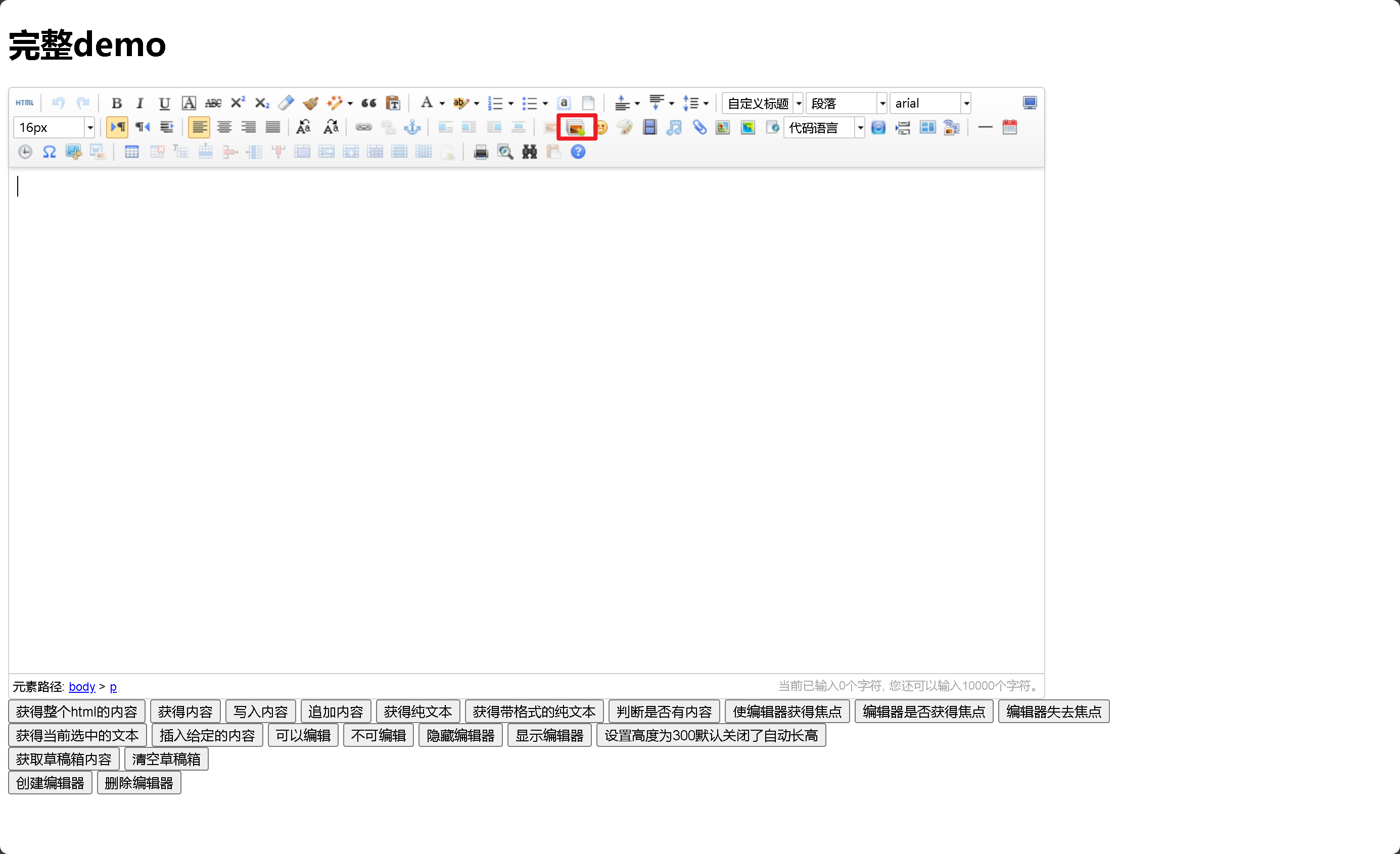Click the music note icon
Image resolution: width=1400 pixels, height=854 pixels.
674,127
